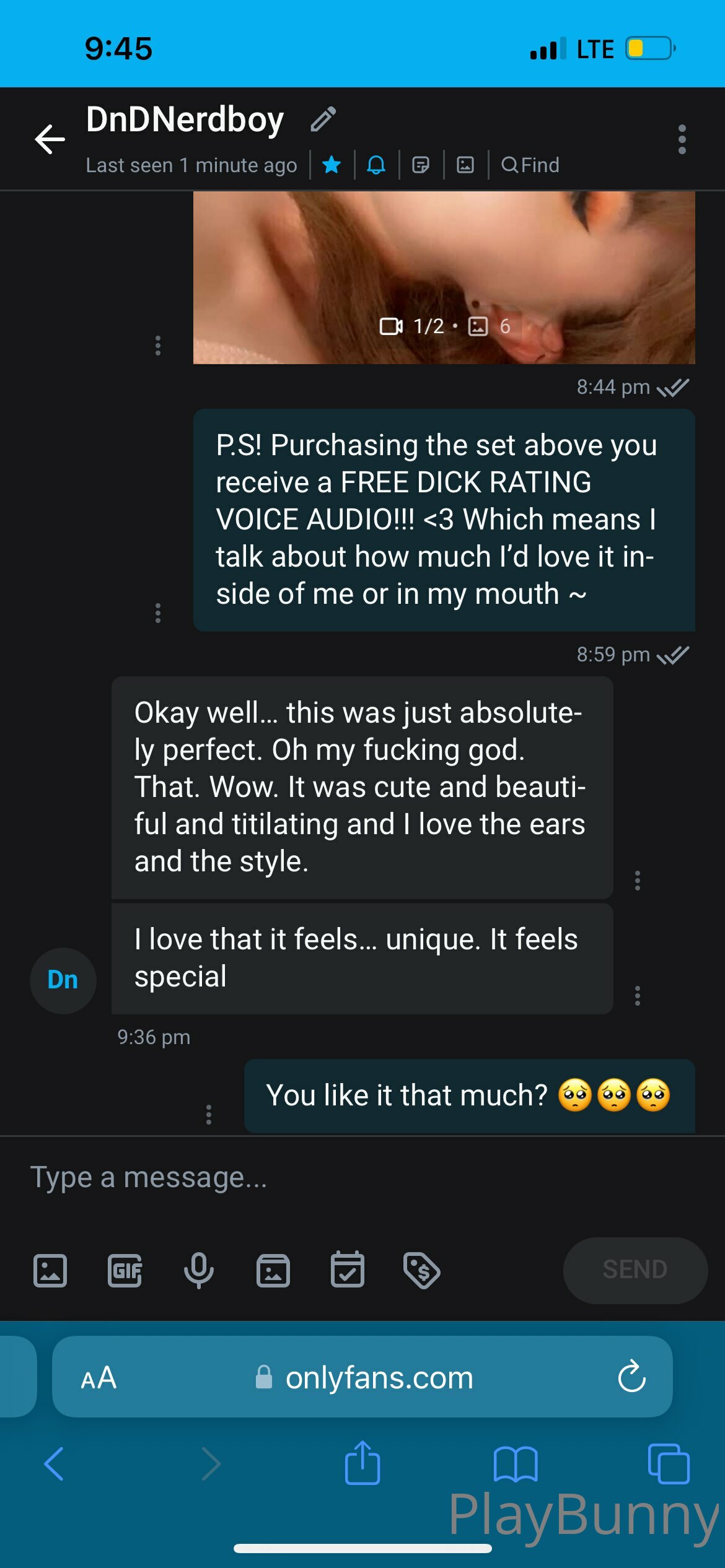Image resolution: width=725 pixels, height=1568 pixels.
Task: Attach a photo with the image icon
Action: click(x=50, y=1271)
